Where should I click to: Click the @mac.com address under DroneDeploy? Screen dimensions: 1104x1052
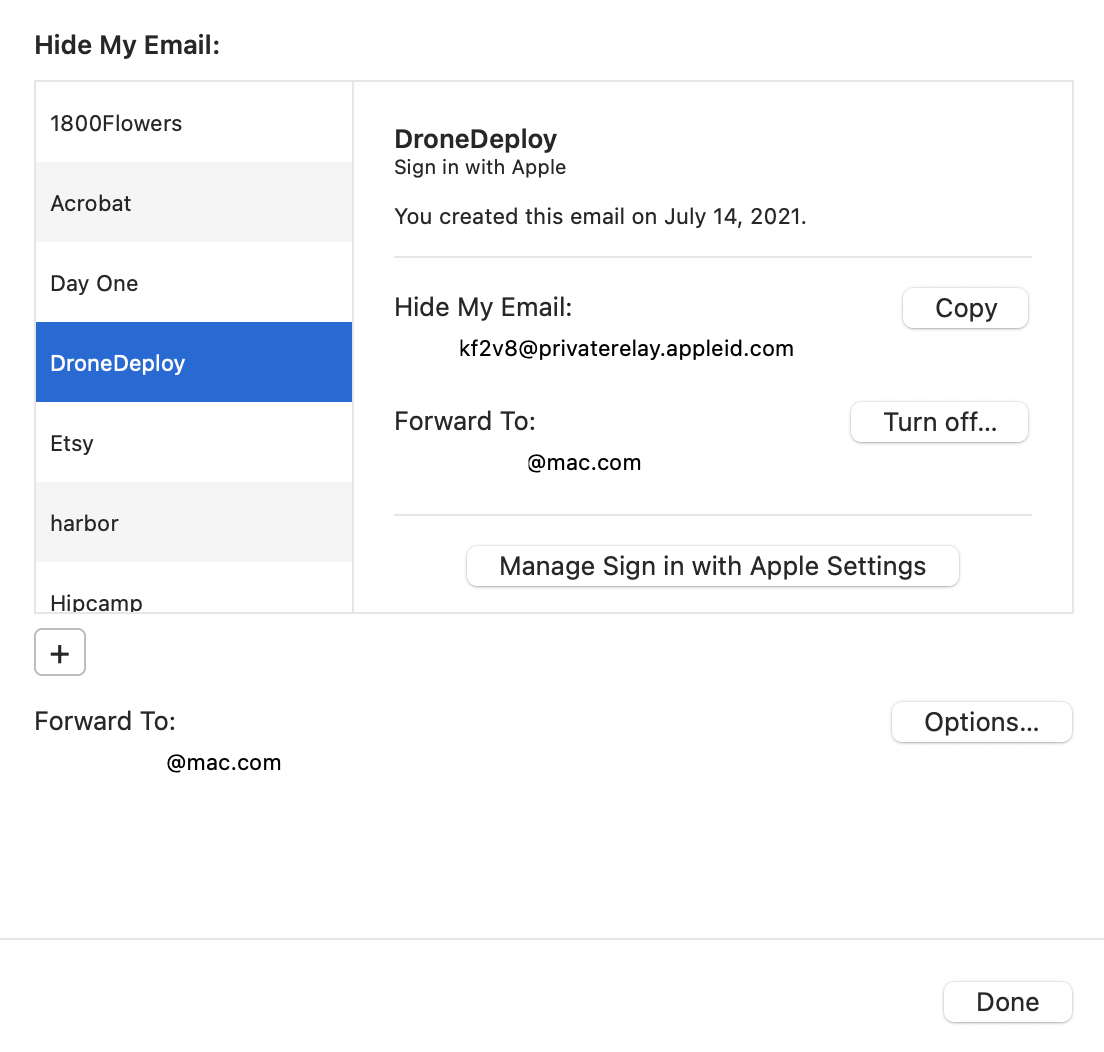click(x=584, y=463)
